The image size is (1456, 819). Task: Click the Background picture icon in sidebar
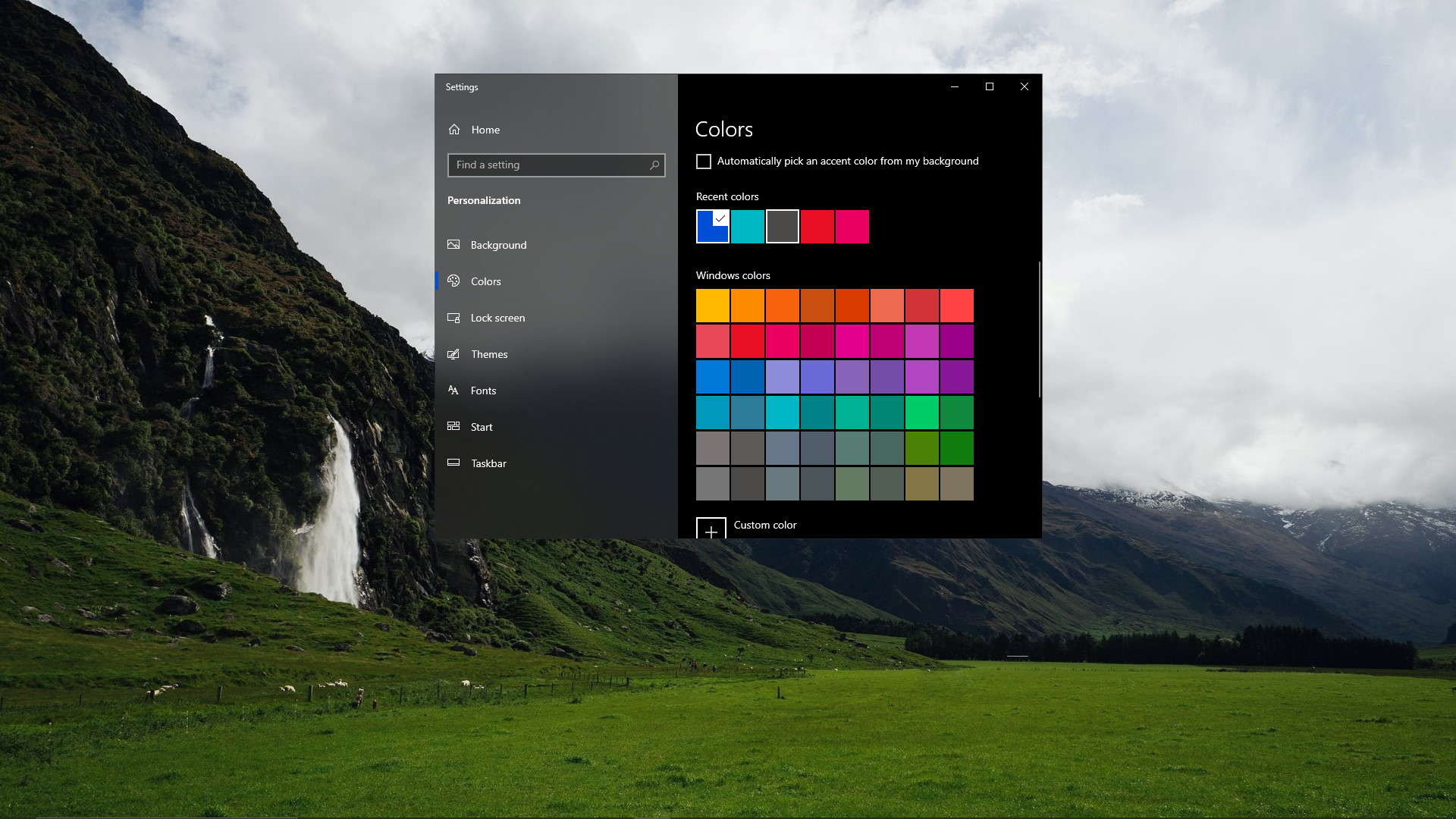(453, 245)
